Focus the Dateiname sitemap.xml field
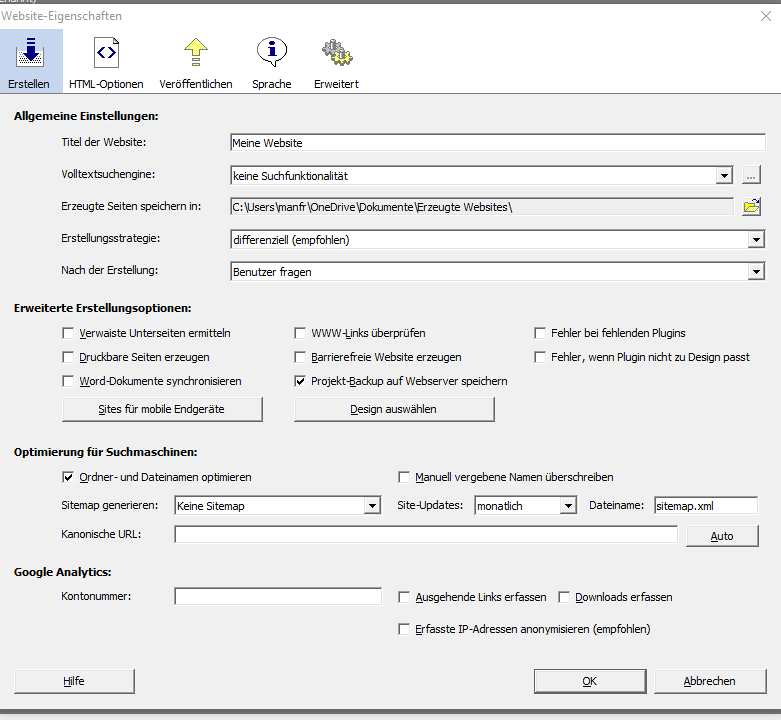Screen dimensions: 781x720 (706, 505)
